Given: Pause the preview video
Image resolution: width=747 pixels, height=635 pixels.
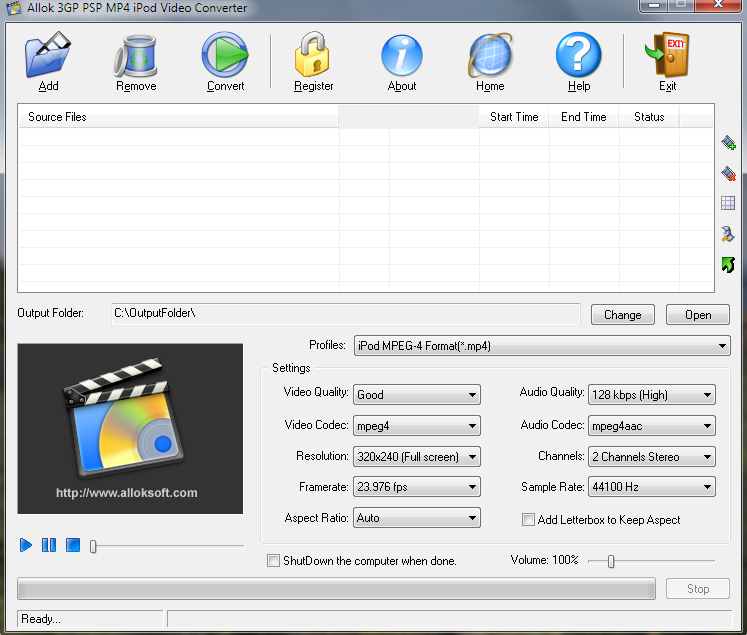Looking at the screenshot, I should click(49, 544).
